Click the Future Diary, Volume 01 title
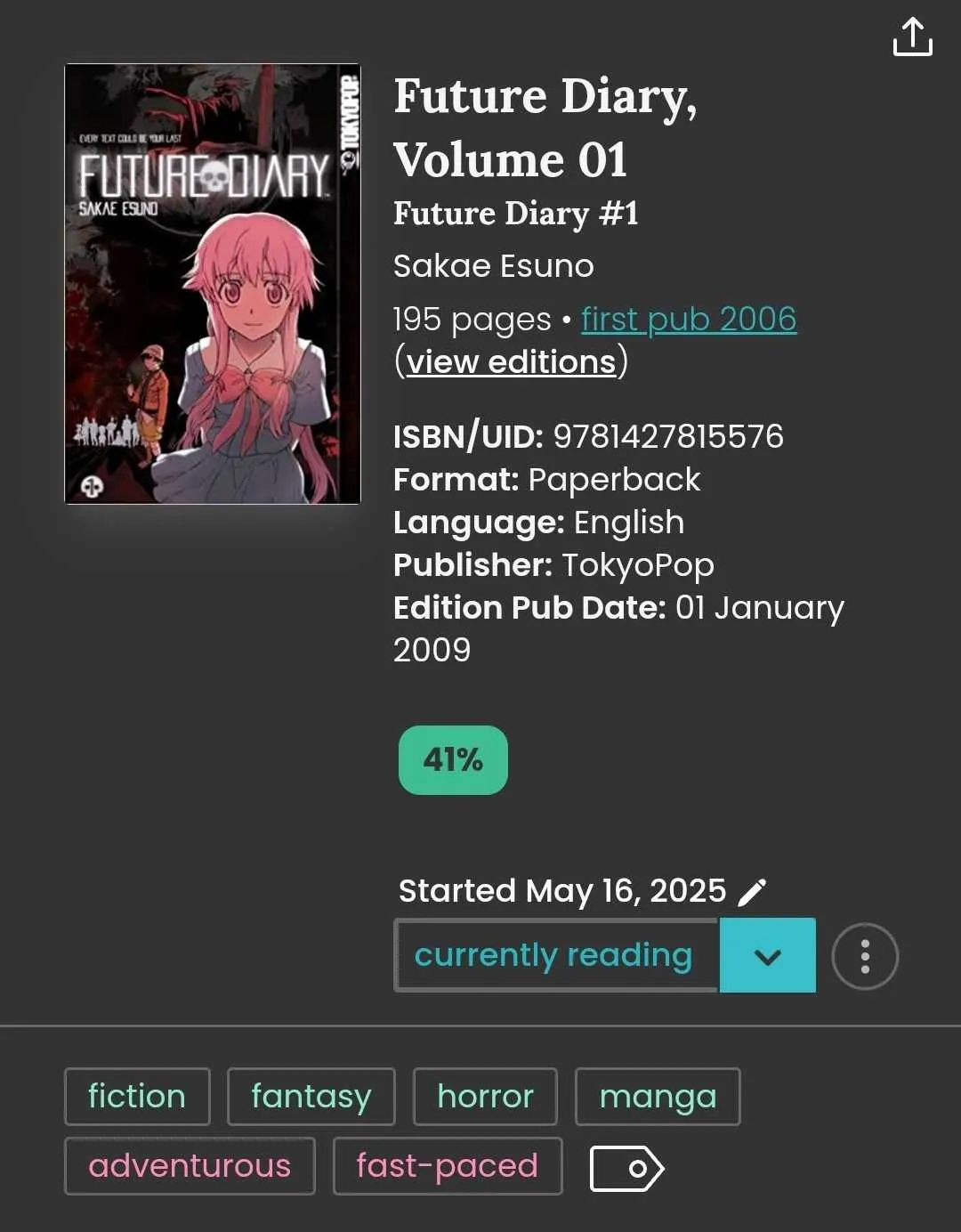Screen dimensions: 961x1232 pyautogui.click(x=545, y=128)
